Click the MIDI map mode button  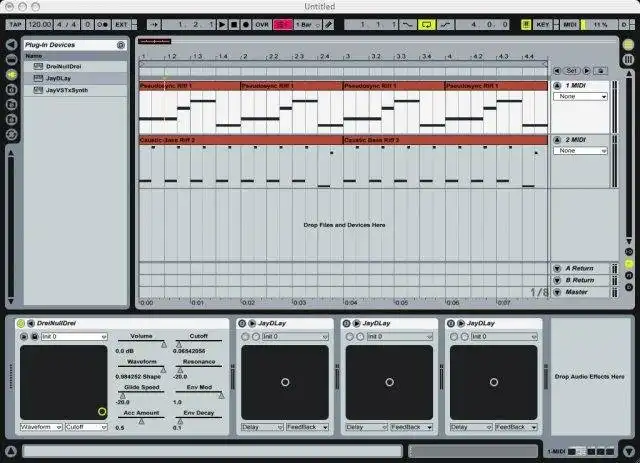coord(570,24)
